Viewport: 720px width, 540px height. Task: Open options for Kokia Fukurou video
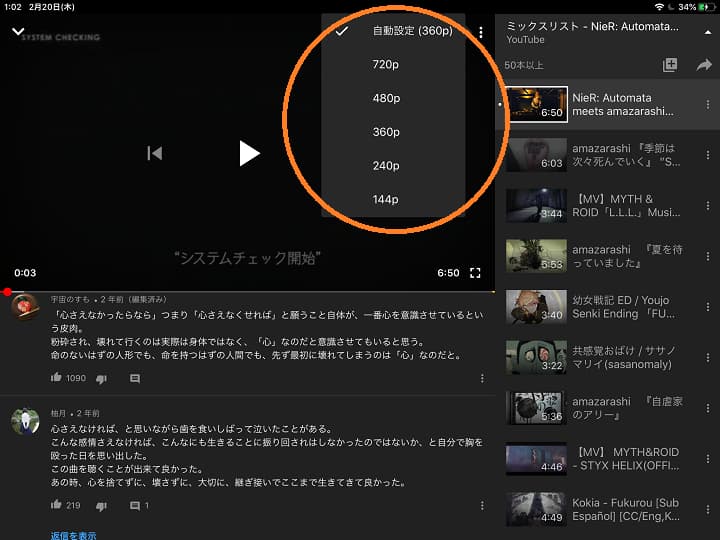pos(708,509)
